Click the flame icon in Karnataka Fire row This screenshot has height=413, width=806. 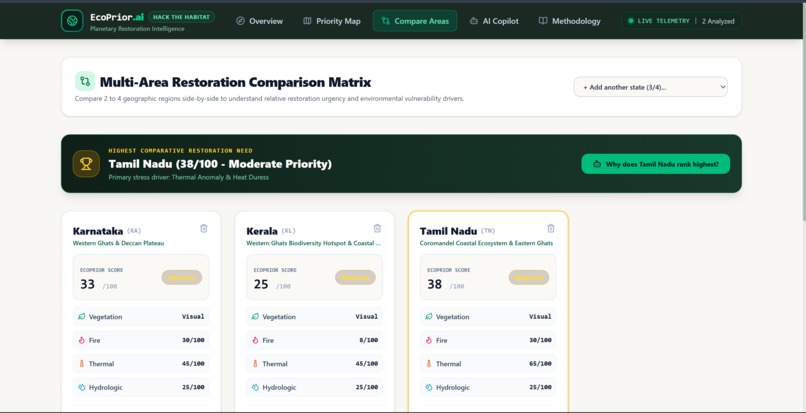tap(81, 340)
